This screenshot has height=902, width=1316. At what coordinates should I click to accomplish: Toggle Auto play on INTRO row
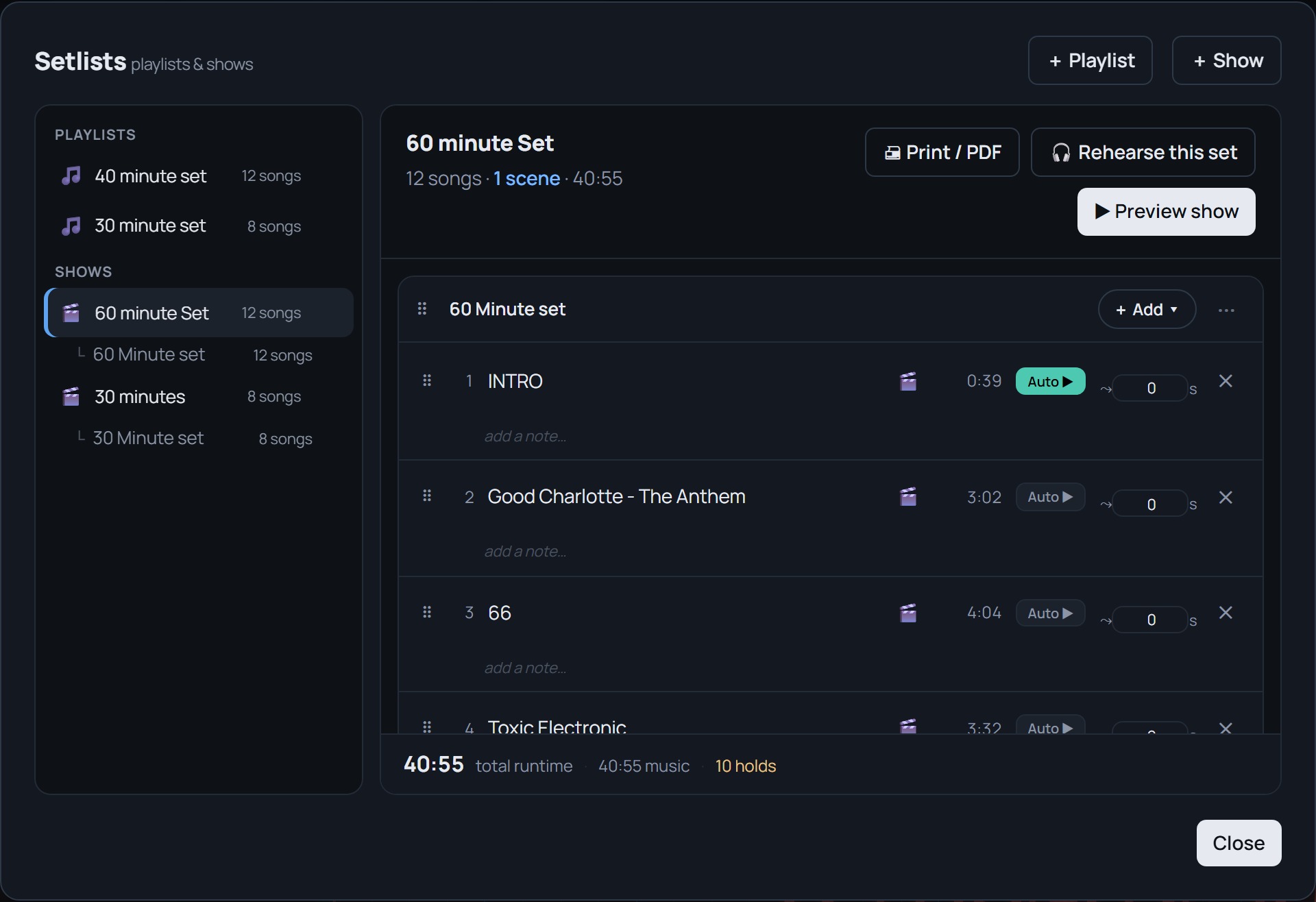click(x=1050, y=381)
